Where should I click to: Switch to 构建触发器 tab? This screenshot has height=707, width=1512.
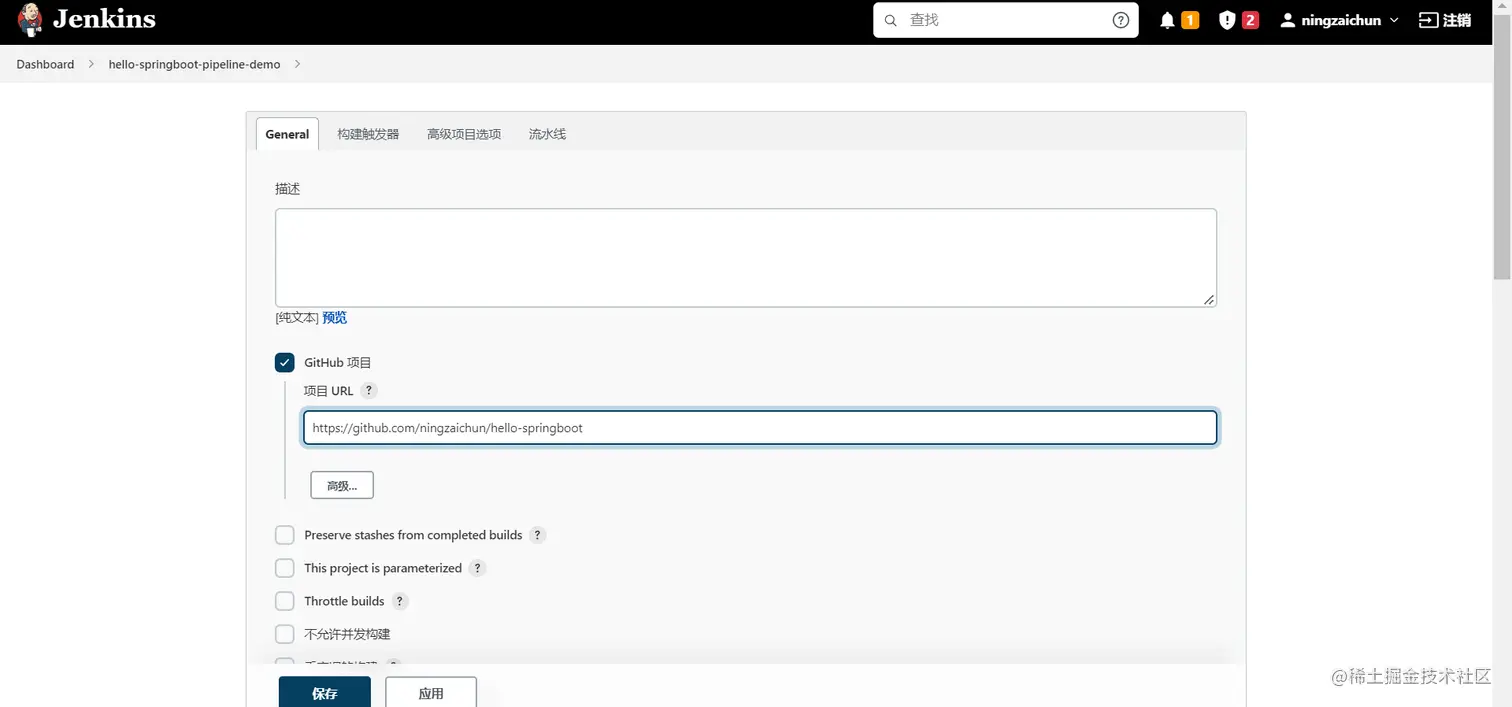tap(368, 134)
